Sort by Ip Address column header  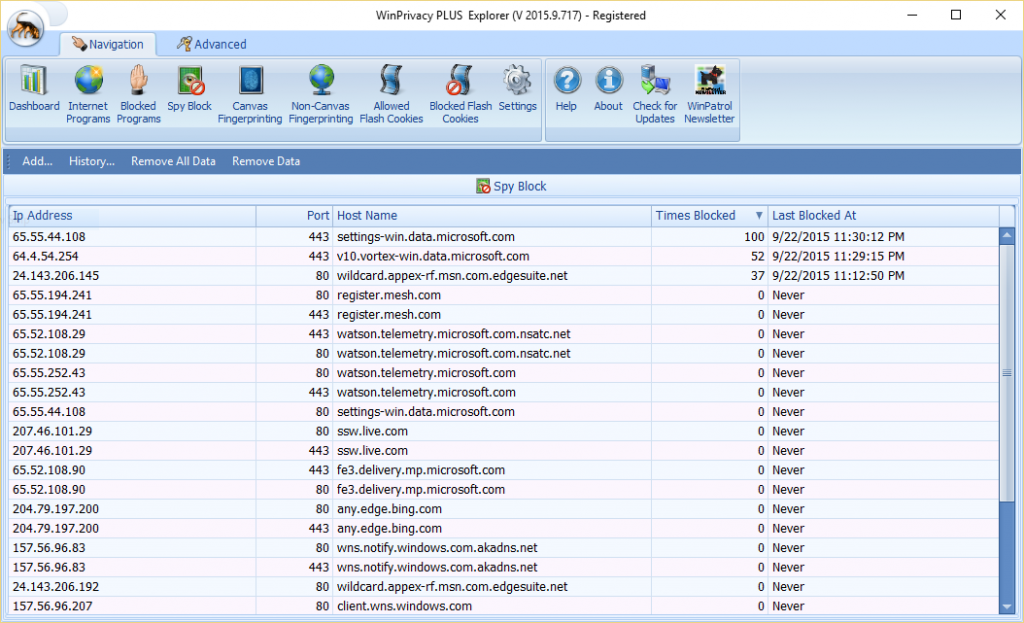pyautogui.click(x=132, y=216)
